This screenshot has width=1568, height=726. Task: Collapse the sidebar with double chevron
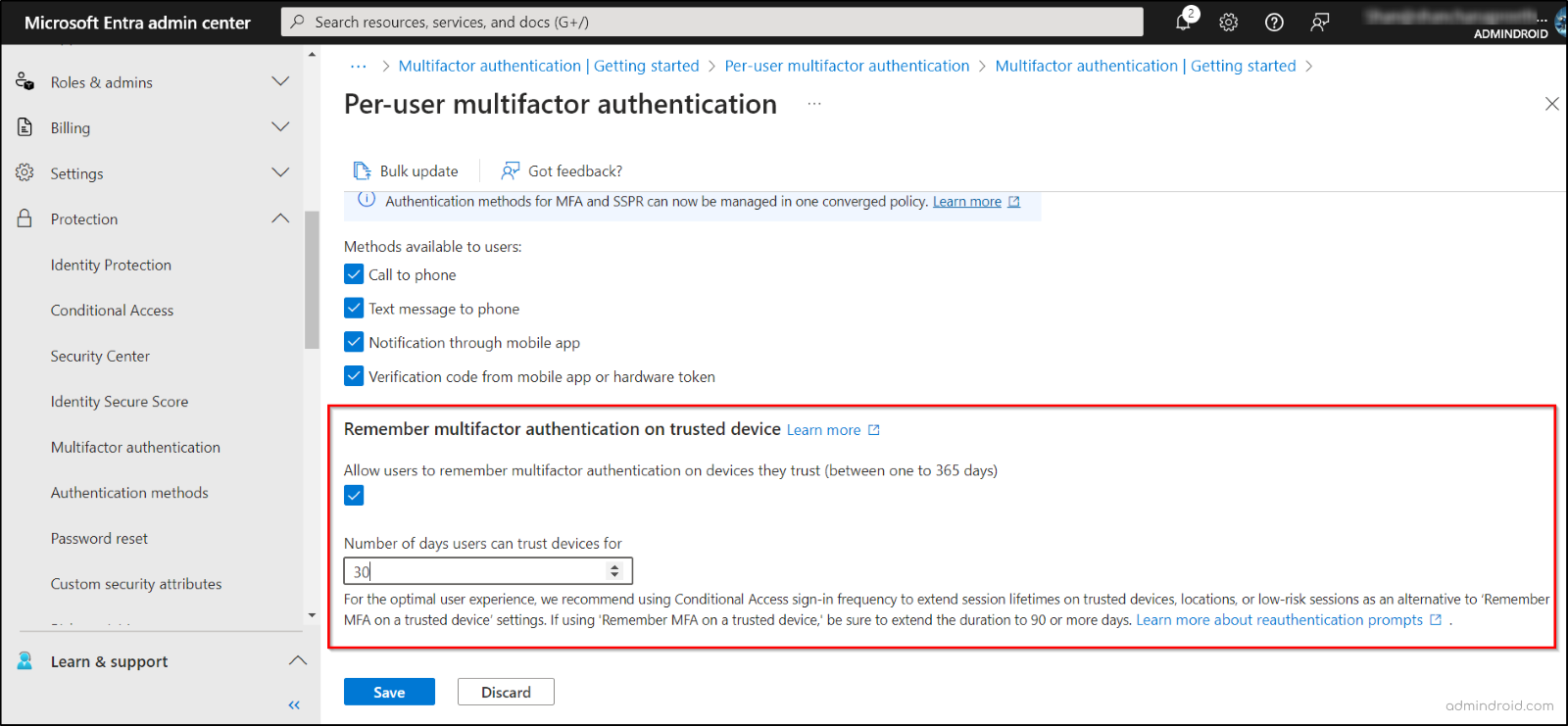pos(294,704)
